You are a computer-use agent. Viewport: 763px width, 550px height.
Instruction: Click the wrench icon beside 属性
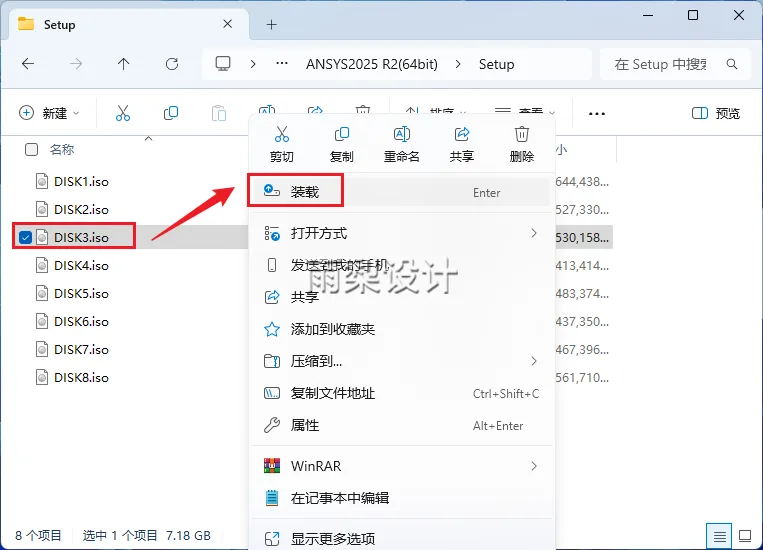tap(272, 425)
